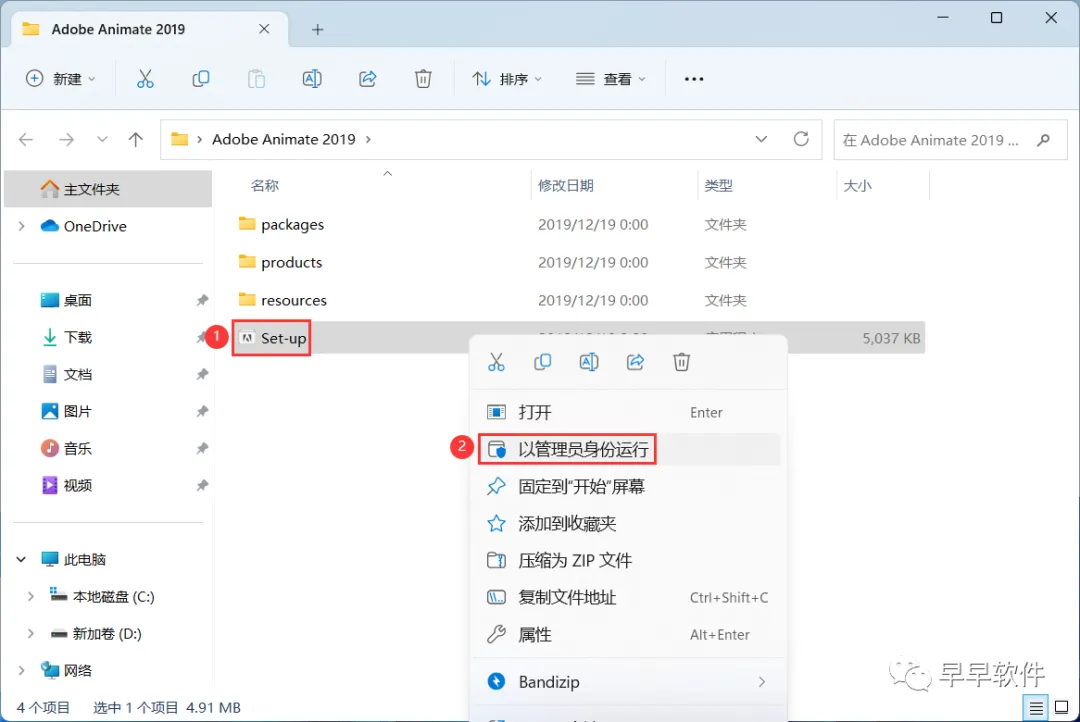The image size is (1080, 722).
Task: Click the Delete trash icon in the toolbar
Action: pyautogui.click(x=423, y=79)
